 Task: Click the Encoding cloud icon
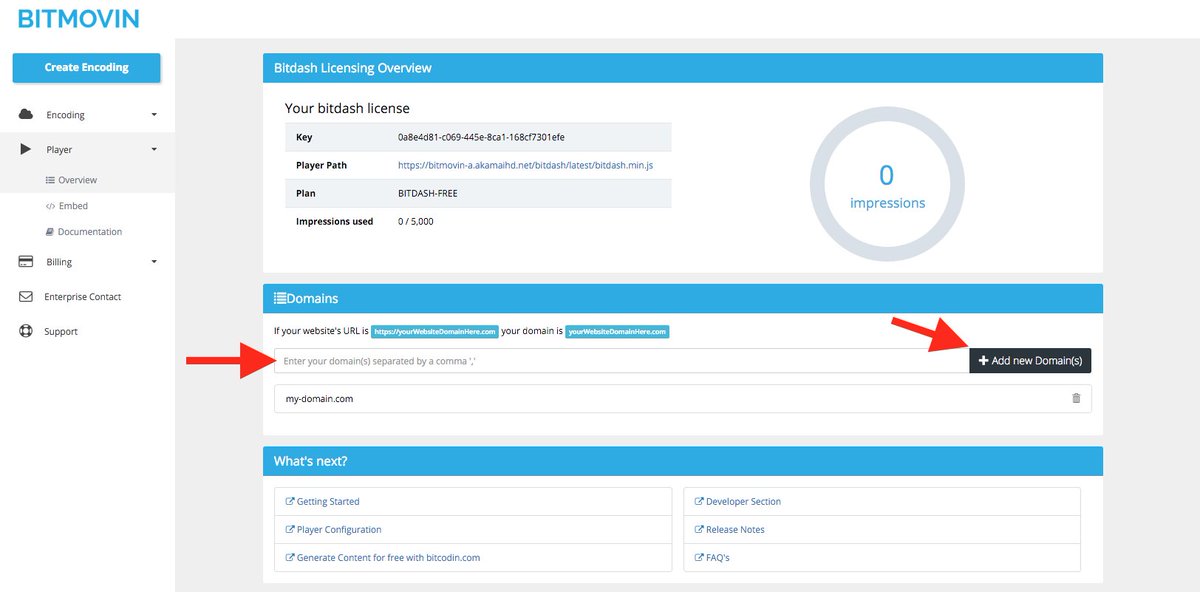pyautogui.click(x=26, y=114)
